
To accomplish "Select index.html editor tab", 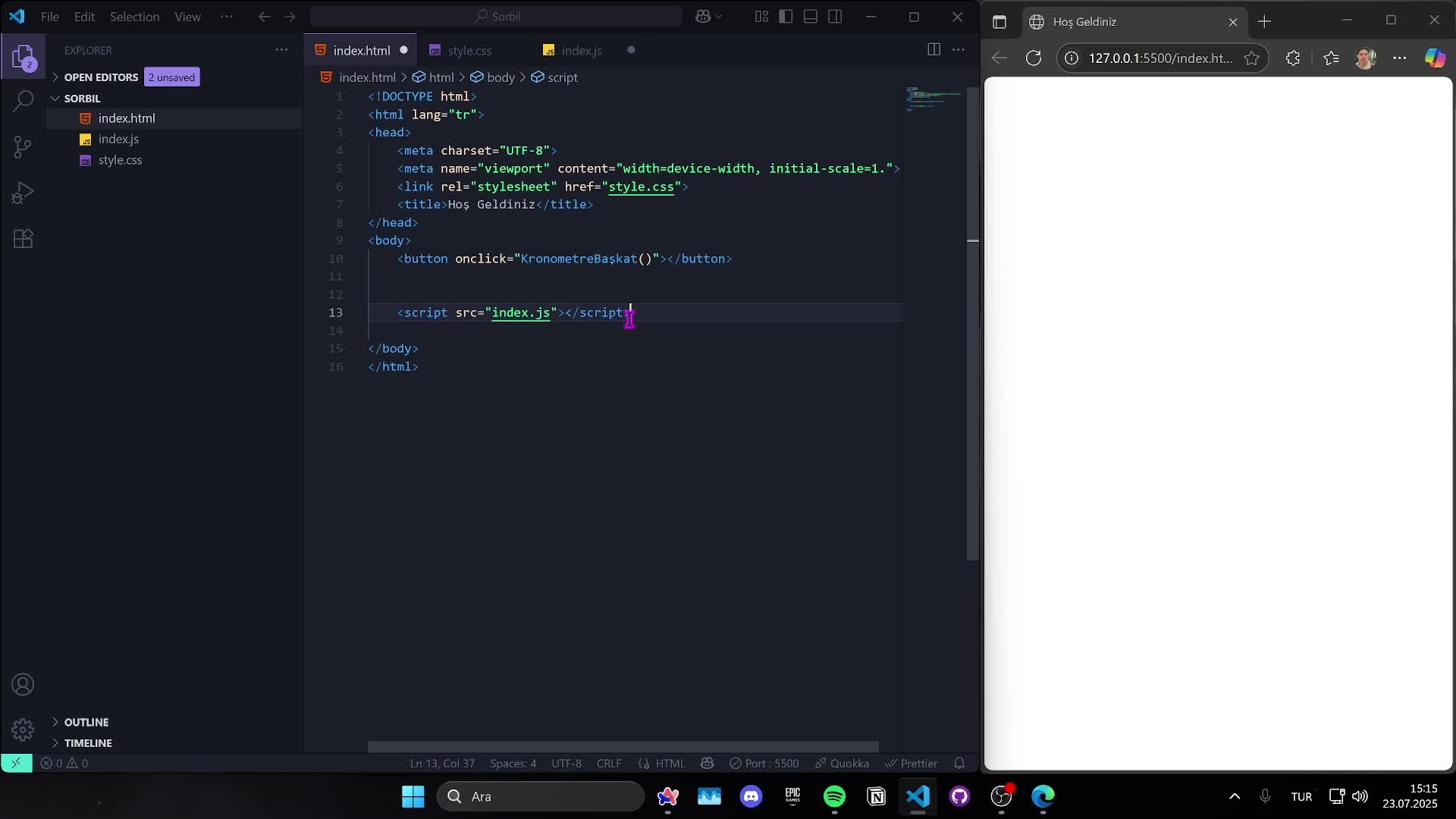I will (x=361, y=51).
